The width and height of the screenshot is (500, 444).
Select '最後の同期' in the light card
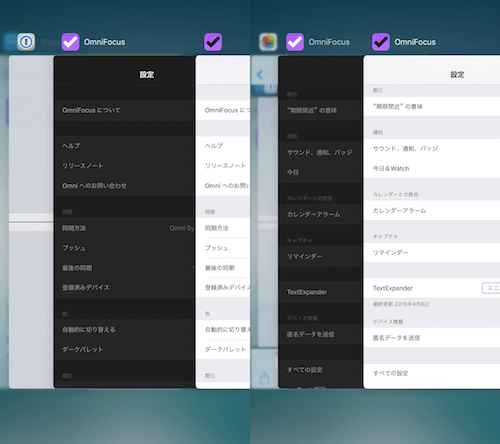coord(223,268)
